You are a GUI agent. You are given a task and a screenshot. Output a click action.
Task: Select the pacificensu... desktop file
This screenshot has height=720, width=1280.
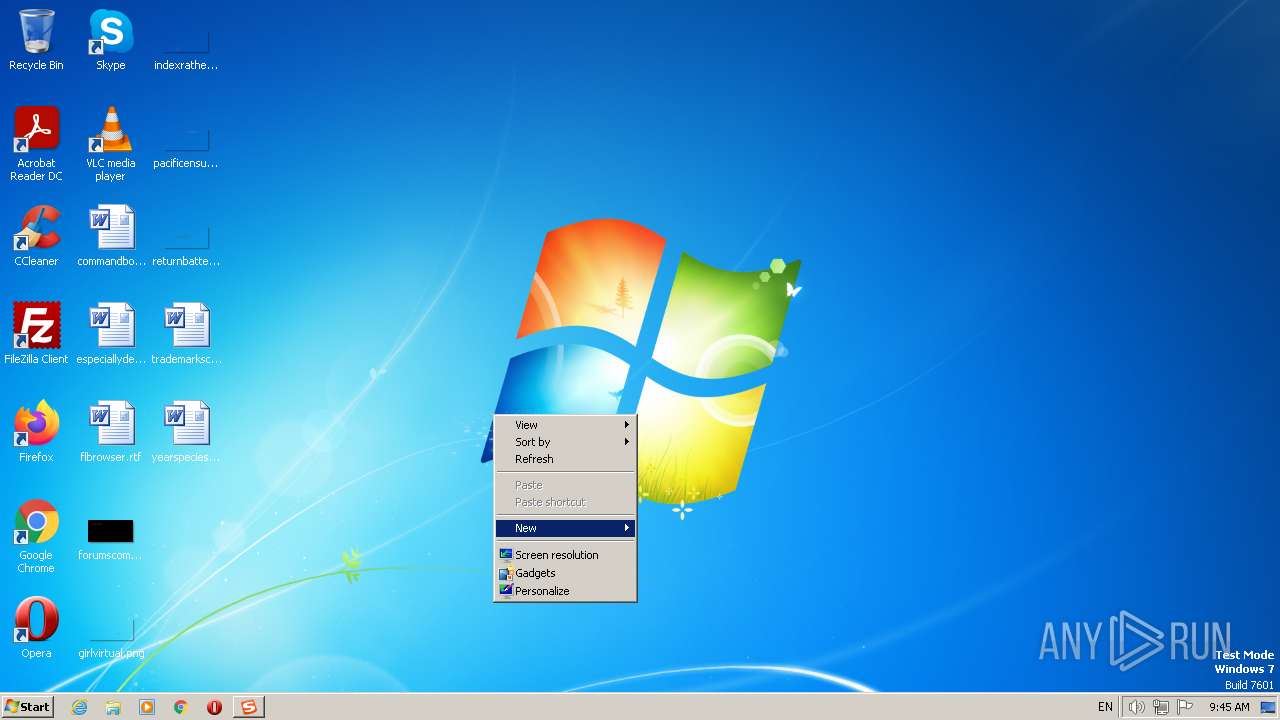[186, 148]
